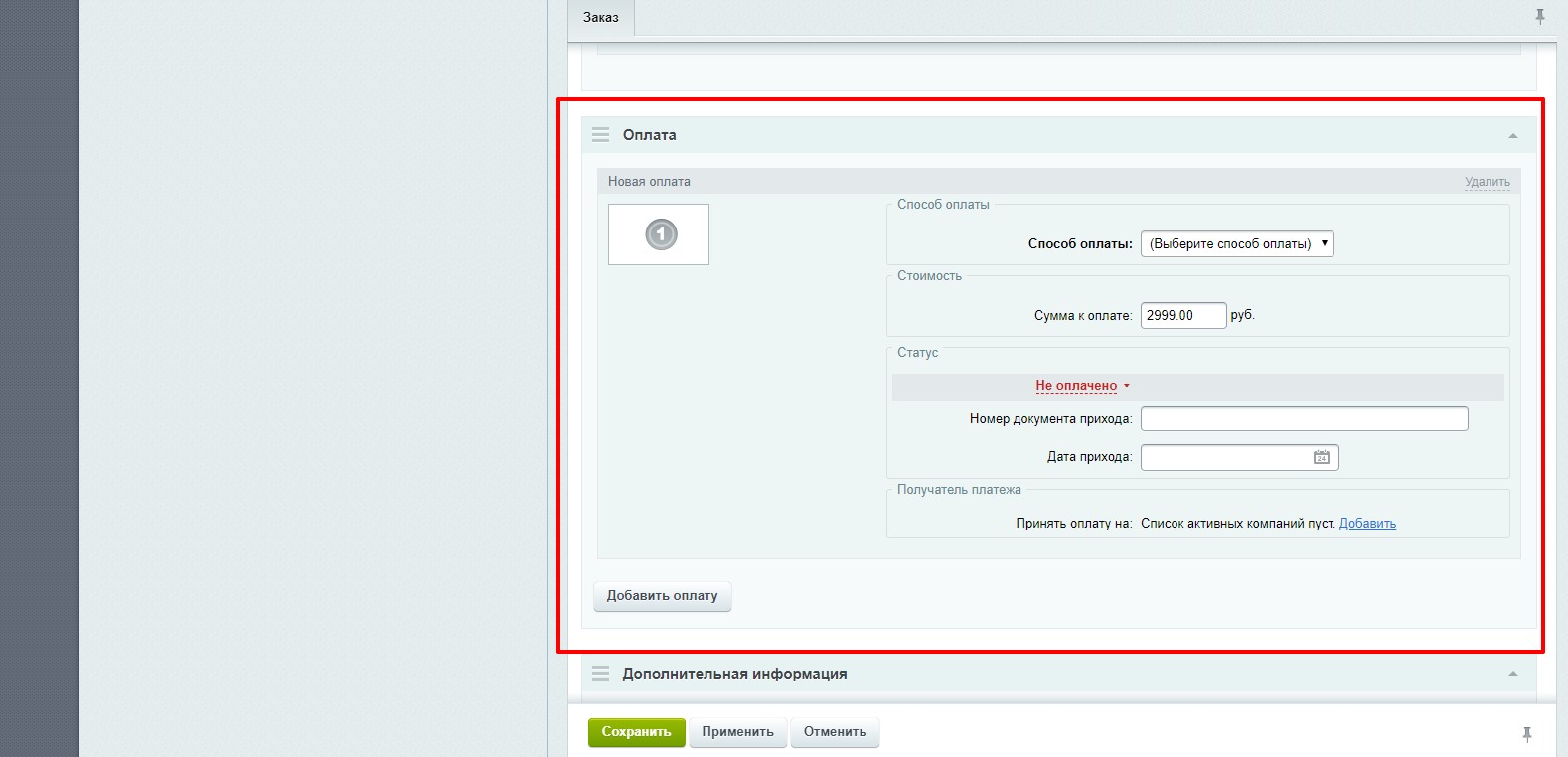Collapse the Дополнительная информация section arrow
This screenshot has width=1568, height=757.
tap(1513, 674)
